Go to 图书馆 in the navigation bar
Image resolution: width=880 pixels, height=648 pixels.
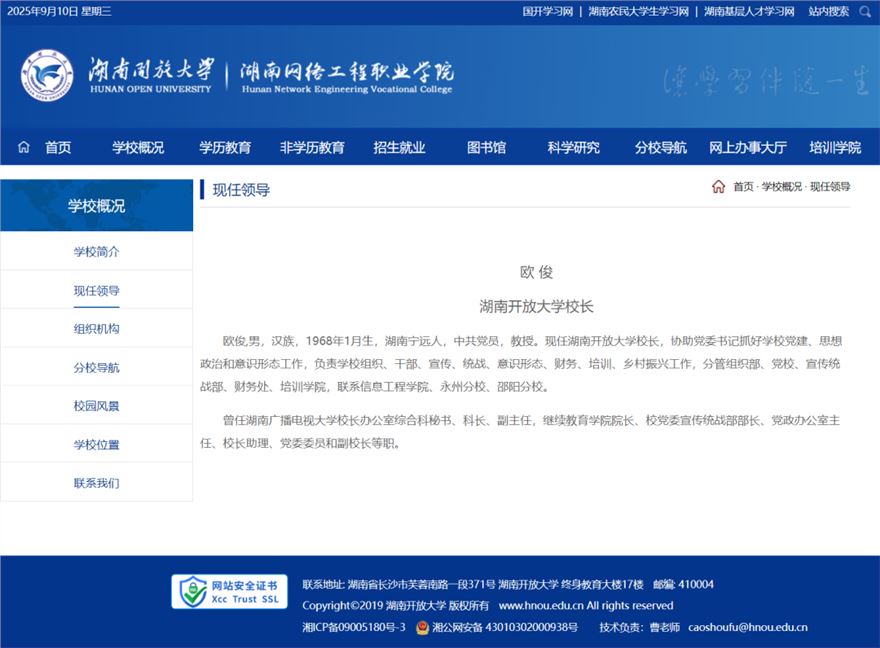click(486, 147)
